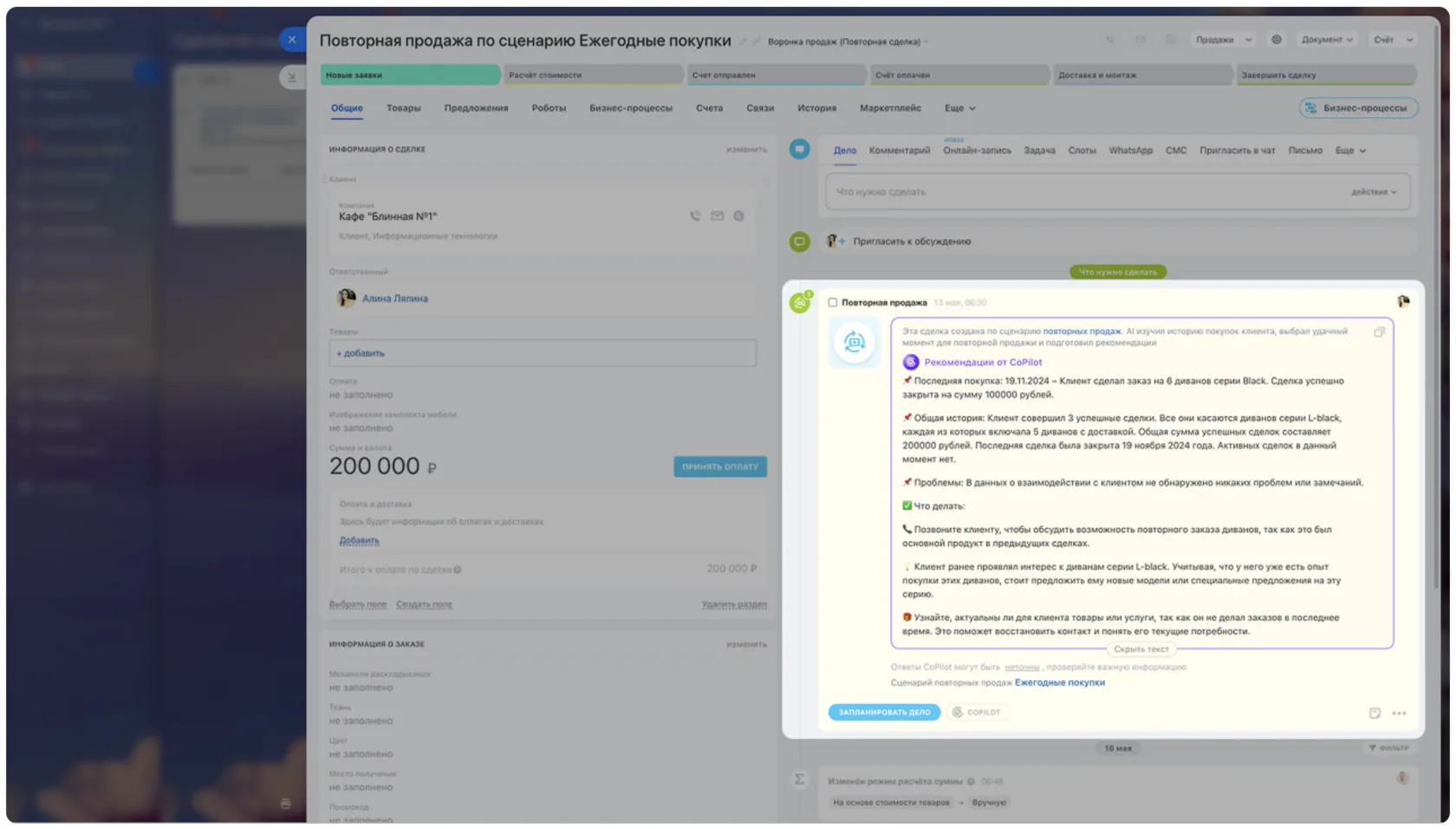Click the settings gear icon in deal header
Screen dimensions: 1456x829
(x=1276, y=40)
